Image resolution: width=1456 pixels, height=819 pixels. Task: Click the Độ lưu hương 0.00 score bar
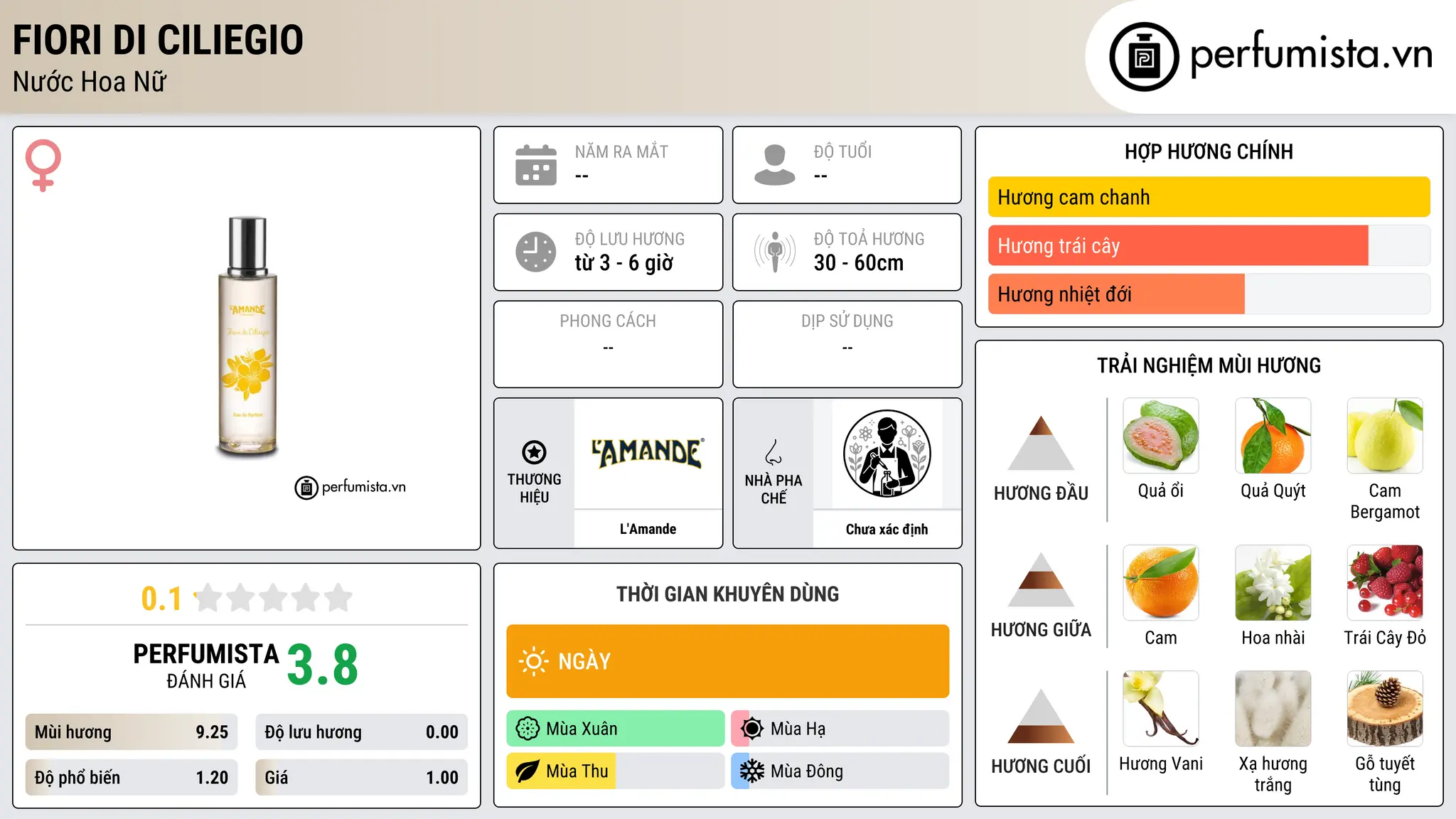coord(361,732)
